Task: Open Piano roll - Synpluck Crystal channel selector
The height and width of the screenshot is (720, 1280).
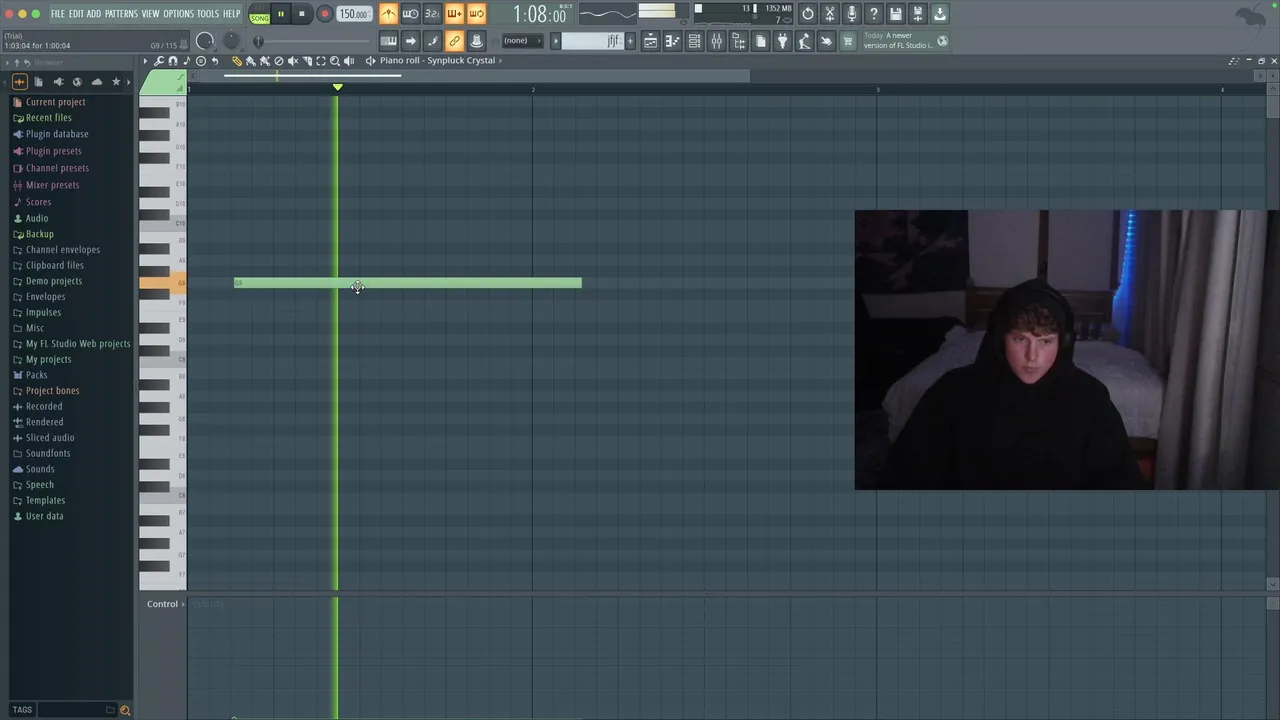Action: [437, 60]
